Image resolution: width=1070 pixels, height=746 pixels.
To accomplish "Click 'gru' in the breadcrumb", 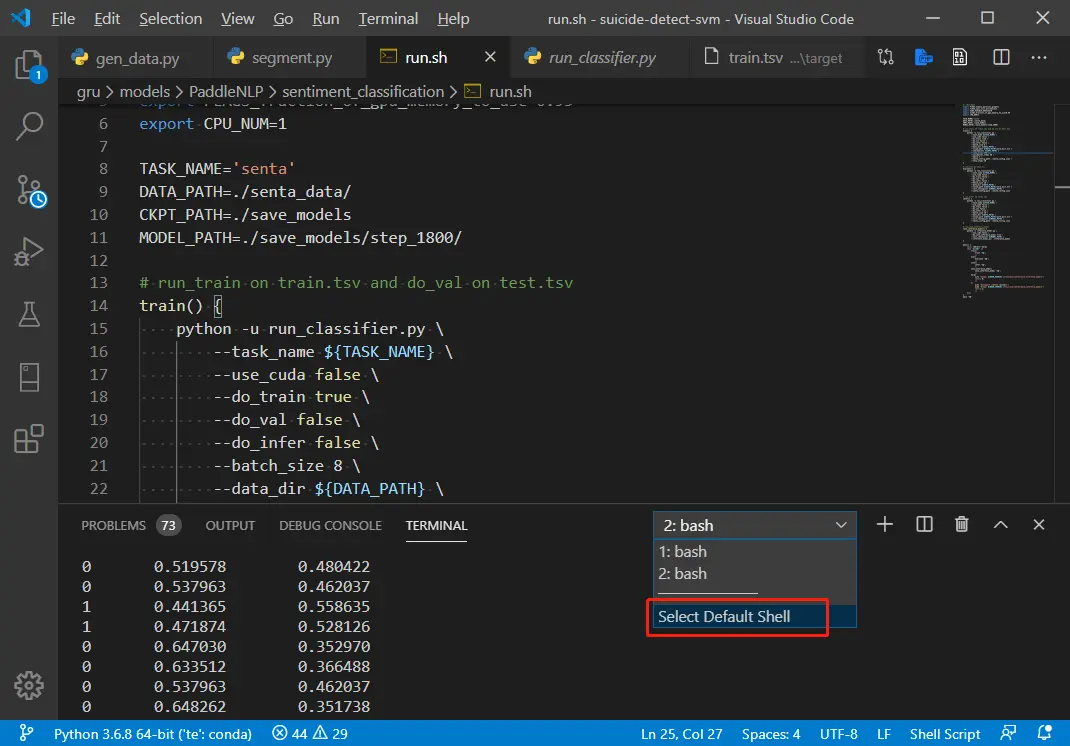I will click(88, 91).
